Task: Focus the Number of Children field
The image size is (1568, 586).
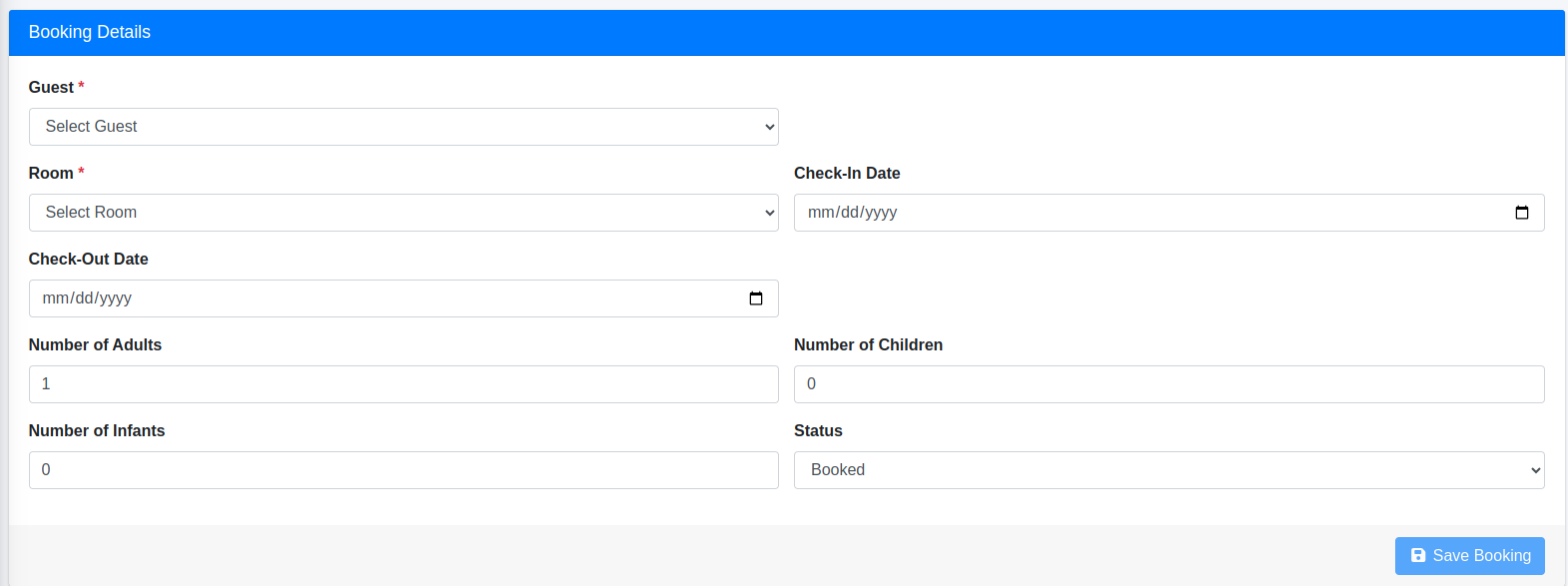Action: click(1170, 384)
